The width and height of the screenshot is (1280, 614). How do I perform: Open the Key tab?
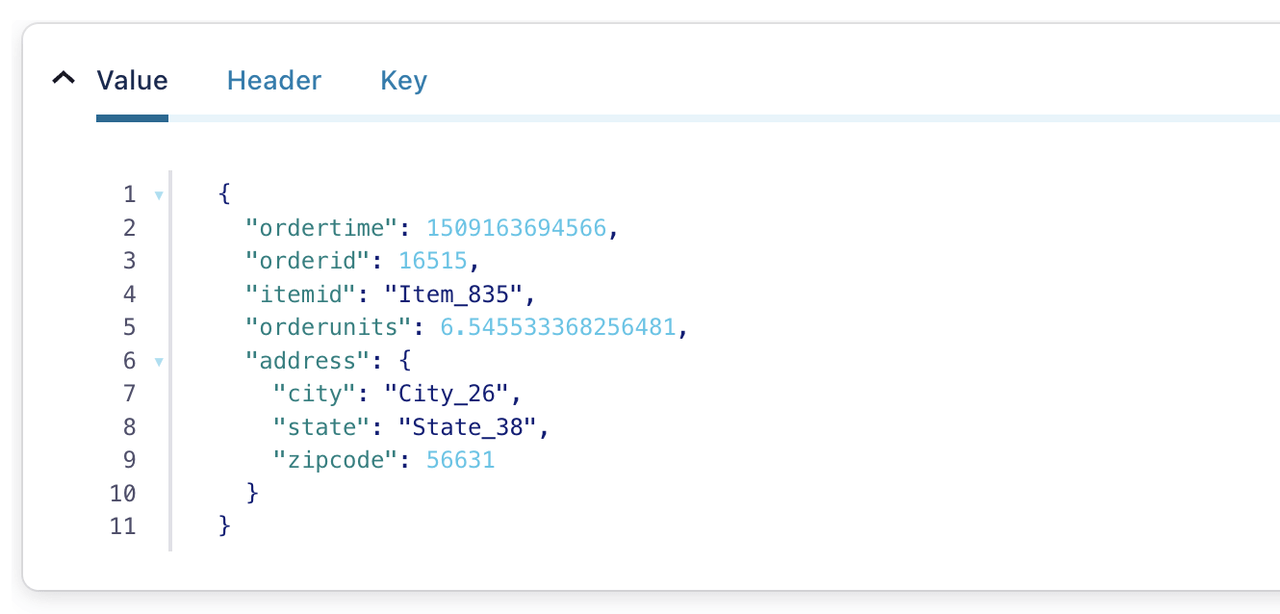(x=404, y=80)
